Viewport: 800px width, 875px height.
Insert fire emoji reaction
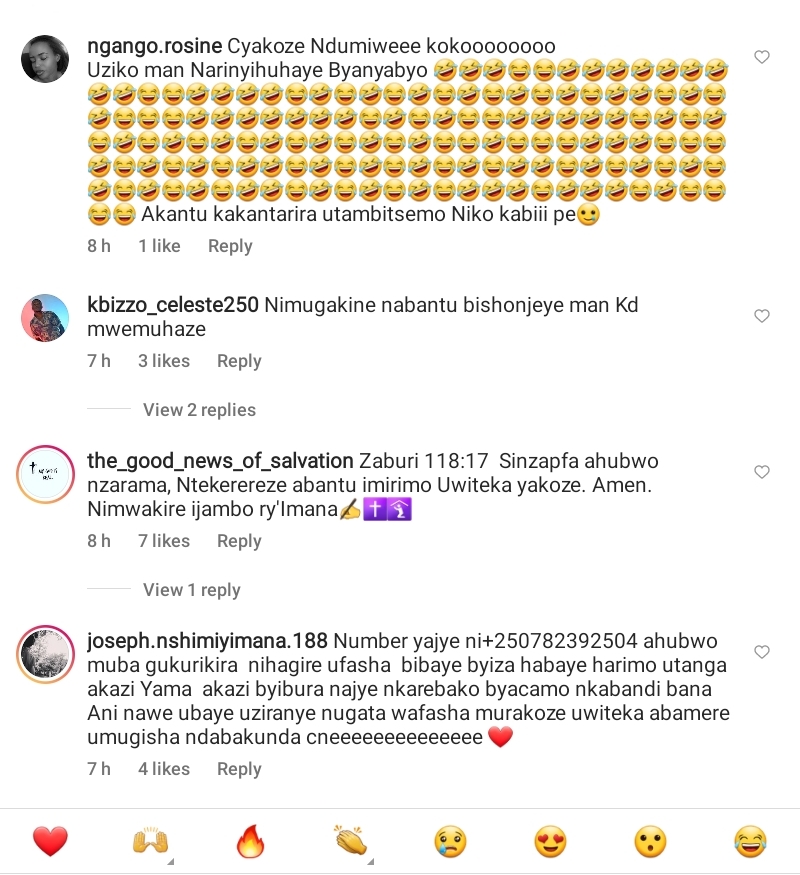(250, 841)
